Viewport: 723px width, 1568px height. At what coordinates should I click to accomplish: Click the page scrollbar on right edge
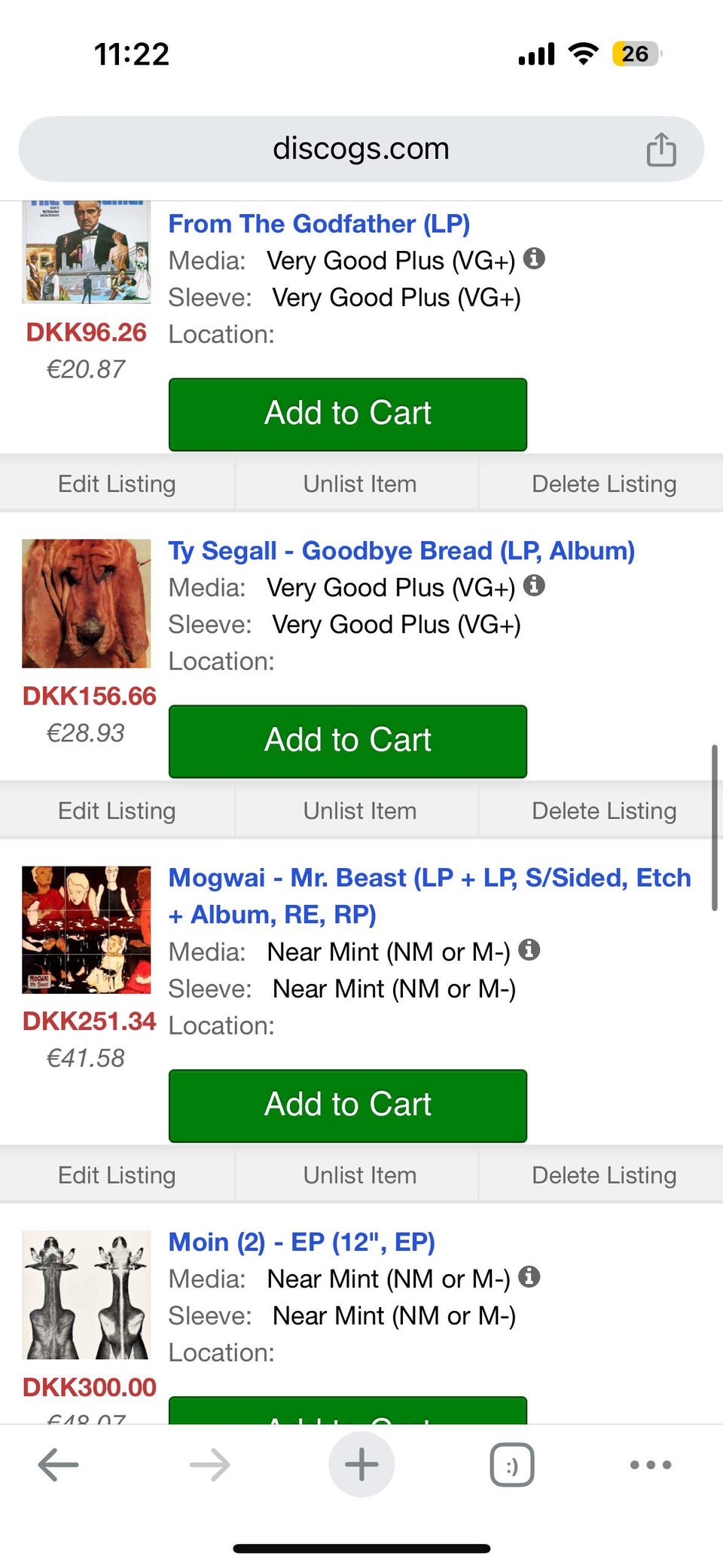pyautogui.click(x=714, y=827)
